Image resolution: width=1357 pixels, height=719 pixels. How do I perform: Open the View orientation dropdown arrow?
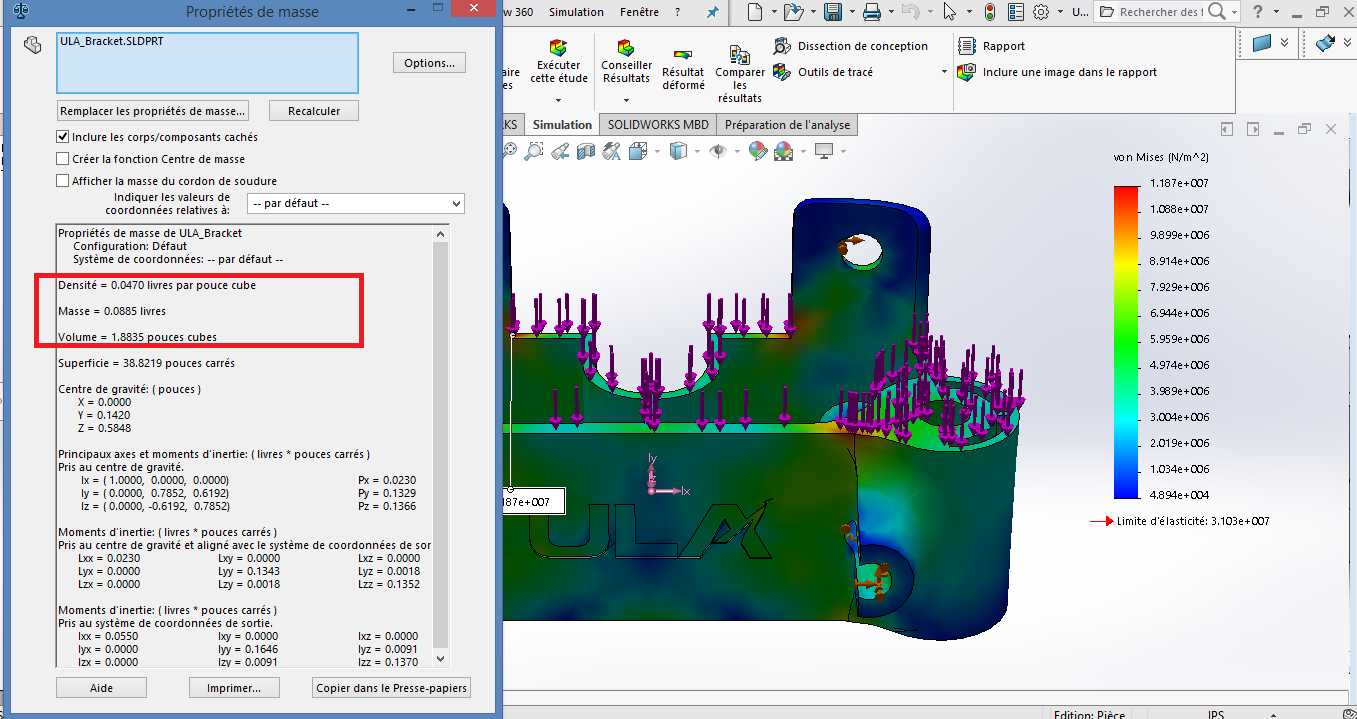pos(656,151)
